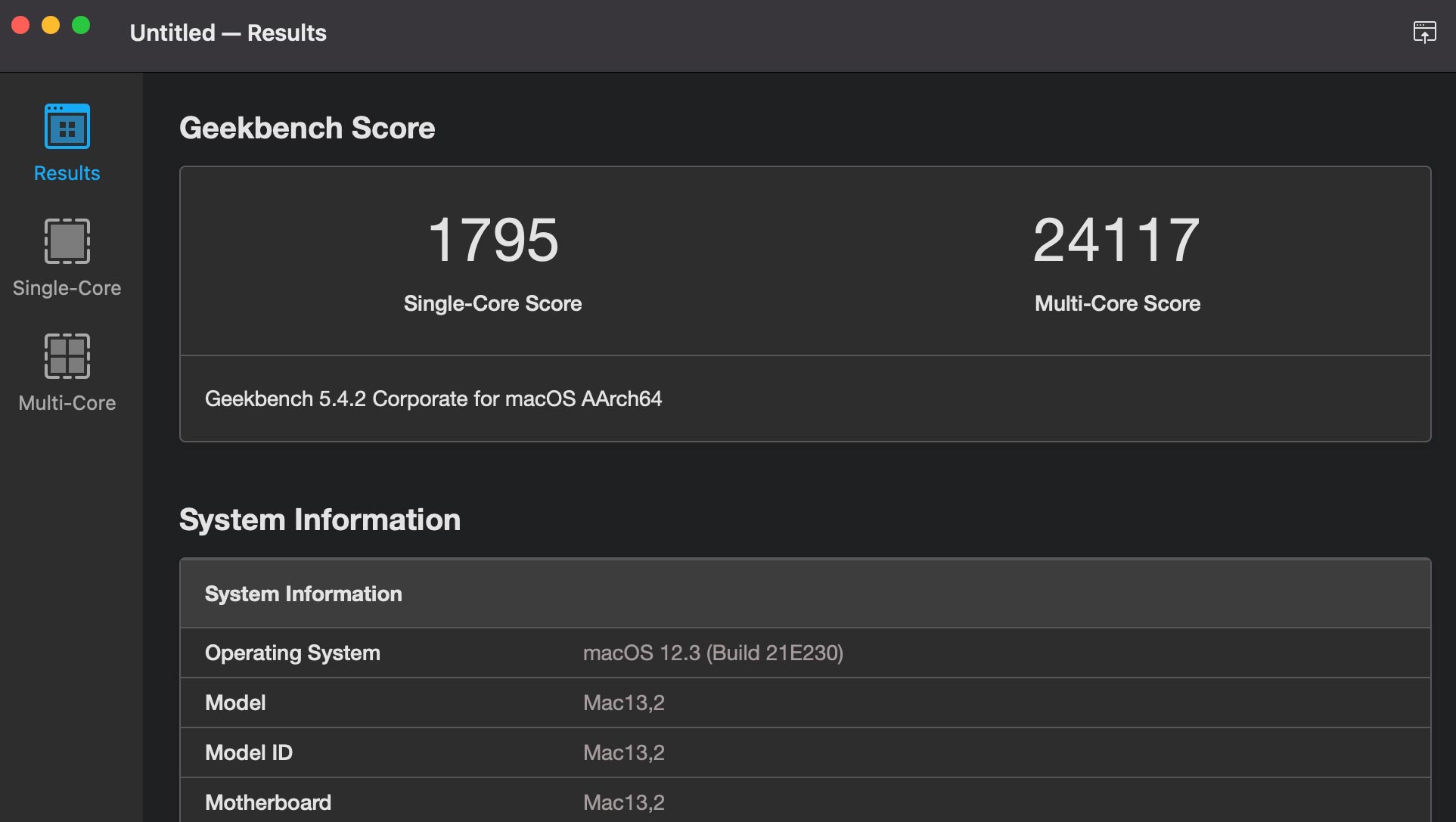Click the green full-screen window button
The width and height of the screenshot is (1456, 822).
pyautogui.click(x=81, y=25)
